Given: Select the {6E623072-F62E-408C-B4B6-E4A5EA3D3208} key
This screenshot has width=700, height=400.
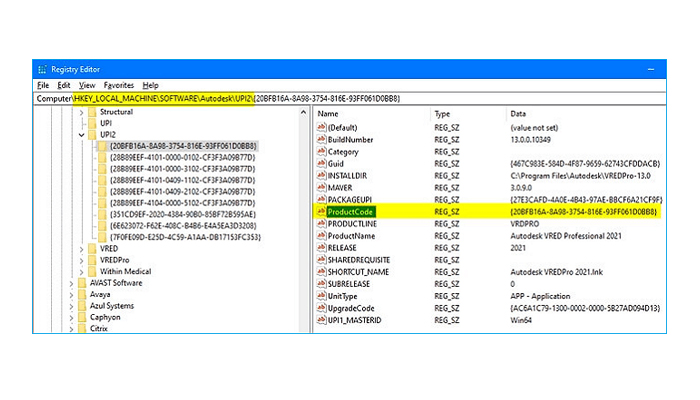Looking at the screenshot, I should (x=183, y=226).
